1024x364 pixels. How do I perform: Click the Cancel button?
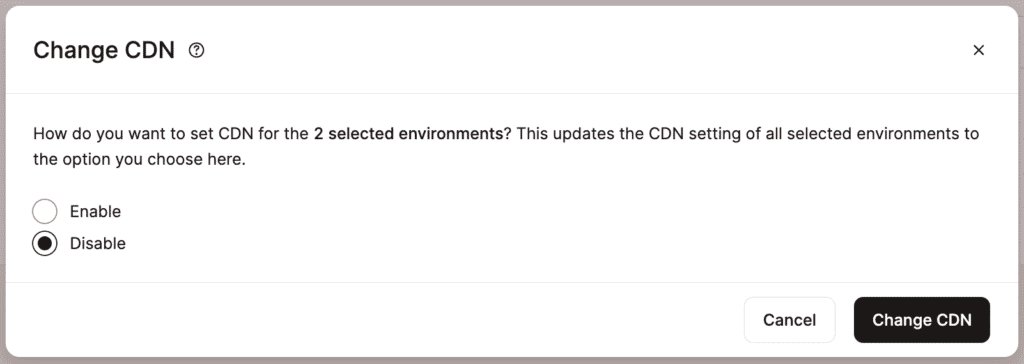(790, 320)
